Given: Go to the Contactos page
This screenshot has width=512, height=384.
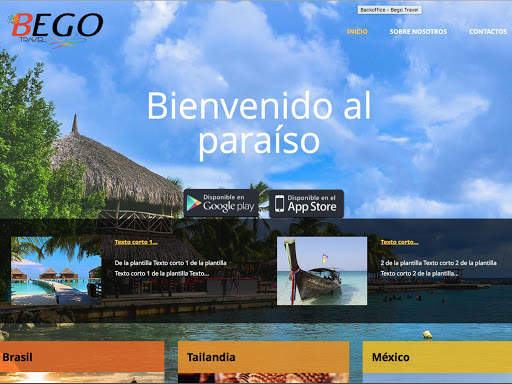Looking at the screenshot, I should 488,32.
